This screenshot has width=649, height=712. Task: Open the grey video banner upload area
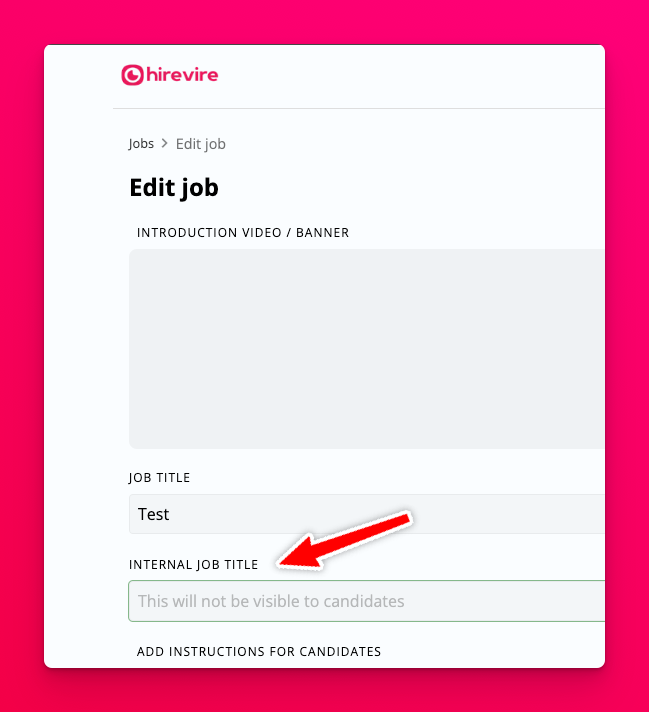[x=367, y=349]
